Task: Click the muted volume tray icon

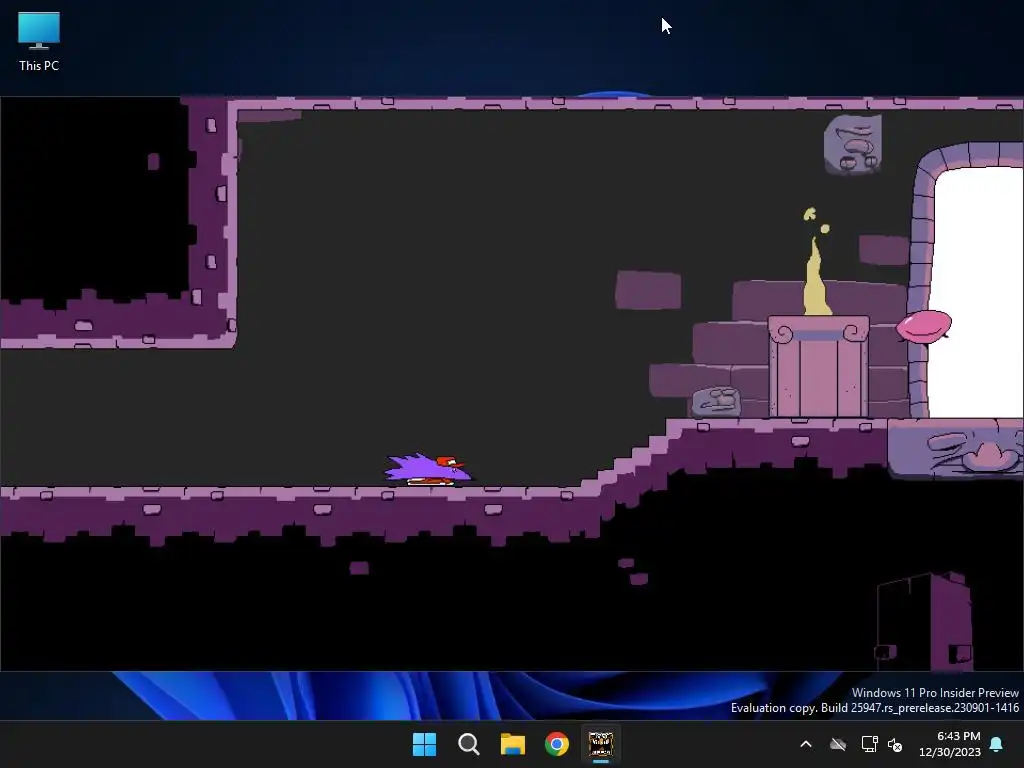Action: [895, 744]
